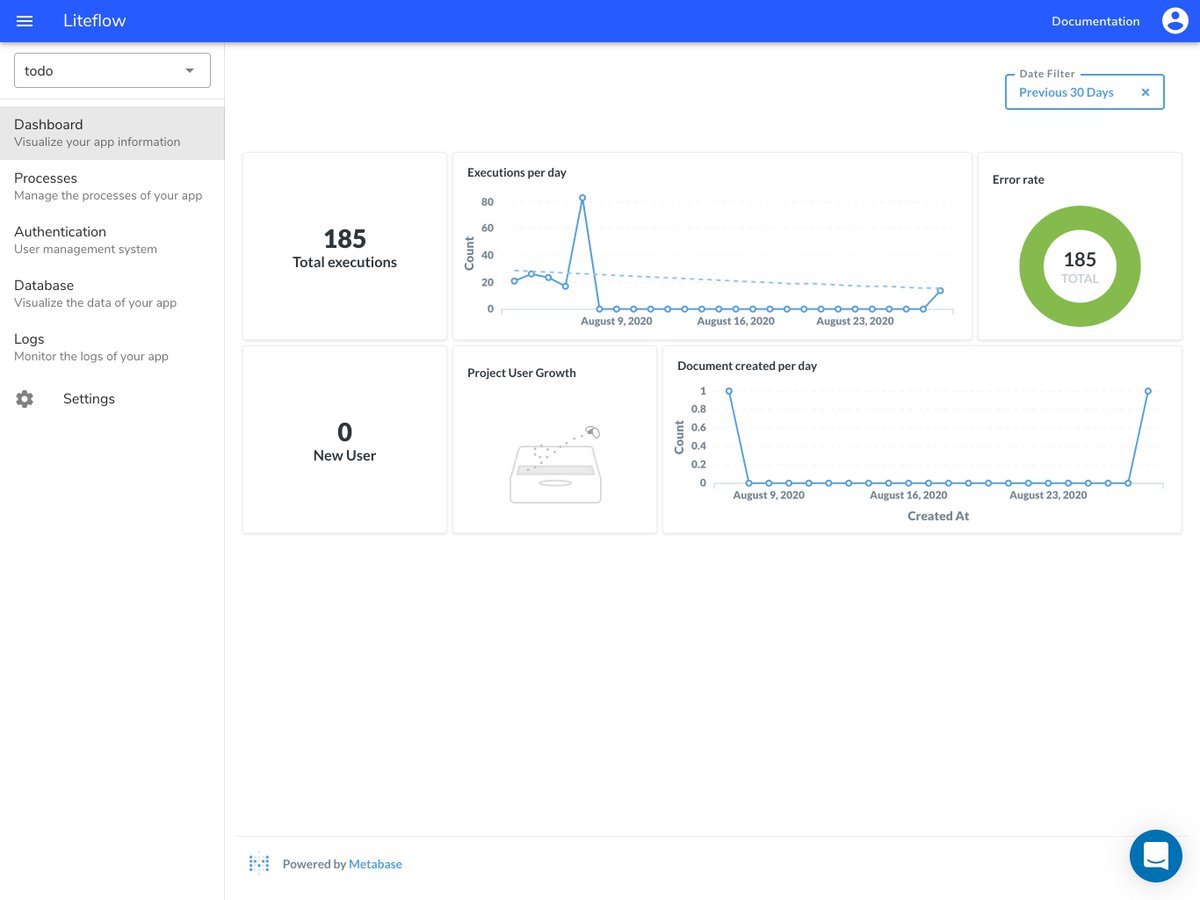Open the todo project selector
Screen dimensions: 1200x900
pos(112,71)
